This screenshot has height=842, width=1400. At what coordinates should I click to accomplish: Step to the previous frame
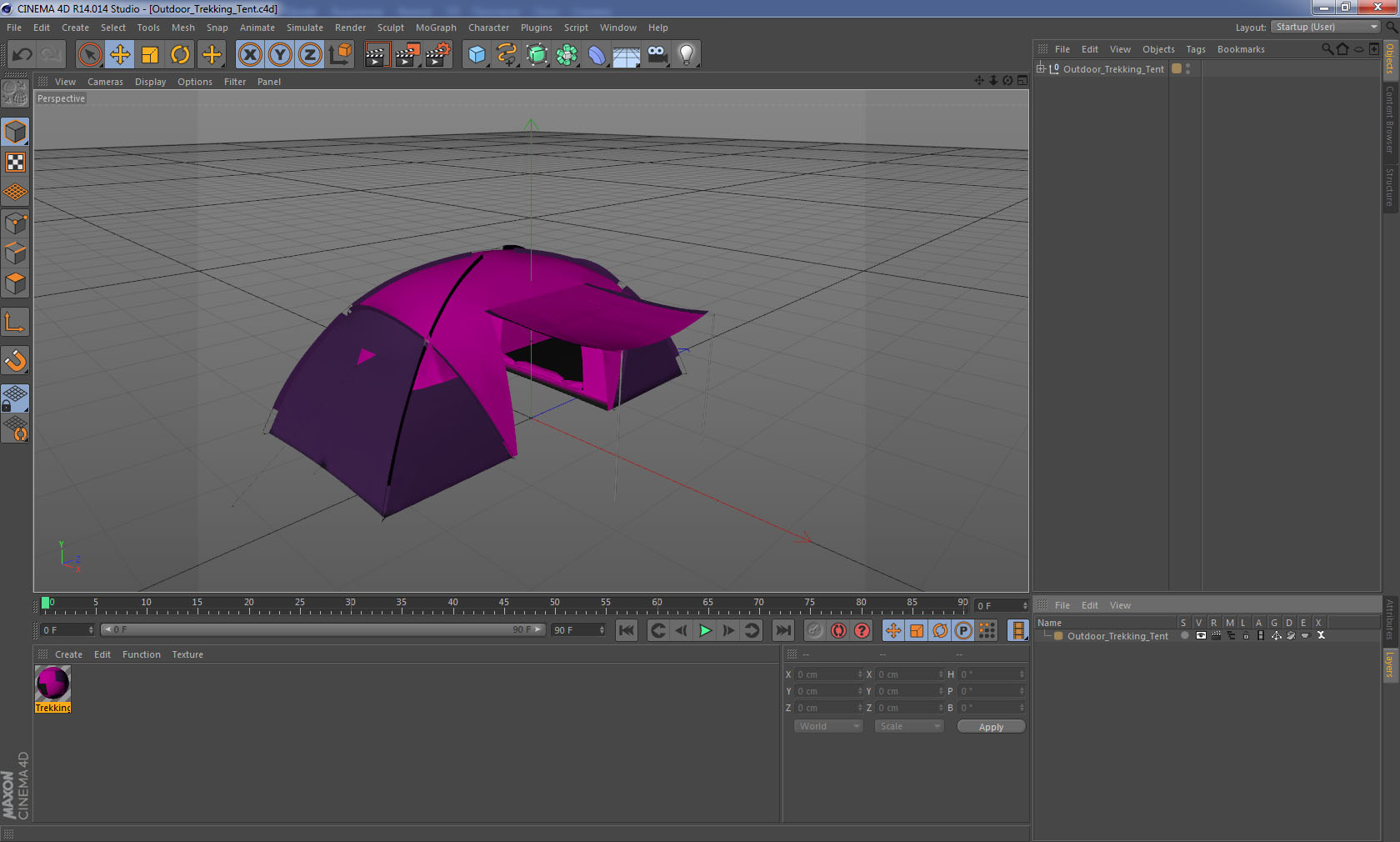coord(682,630)
